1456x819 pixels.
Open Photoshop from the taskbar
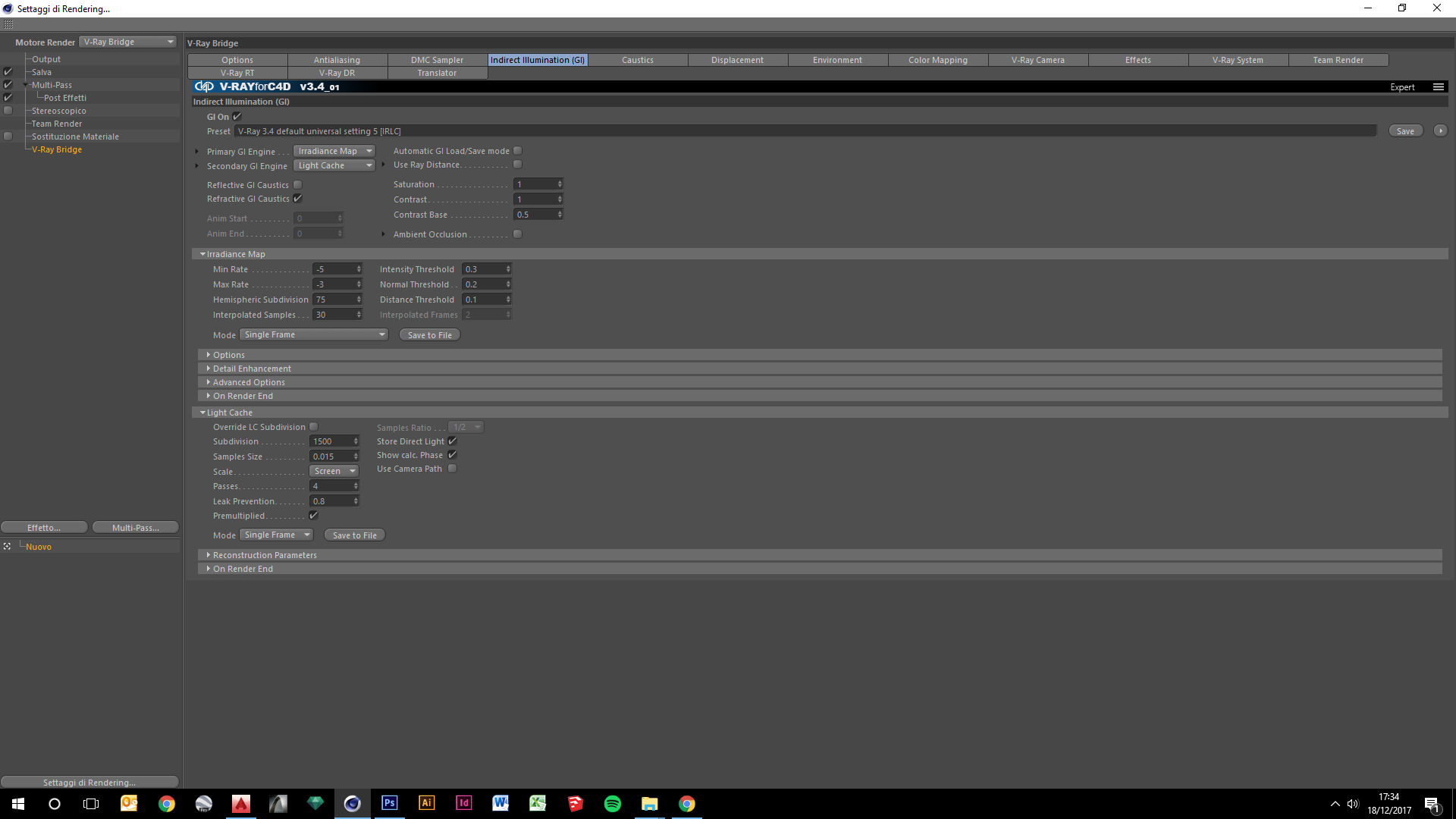389,803
